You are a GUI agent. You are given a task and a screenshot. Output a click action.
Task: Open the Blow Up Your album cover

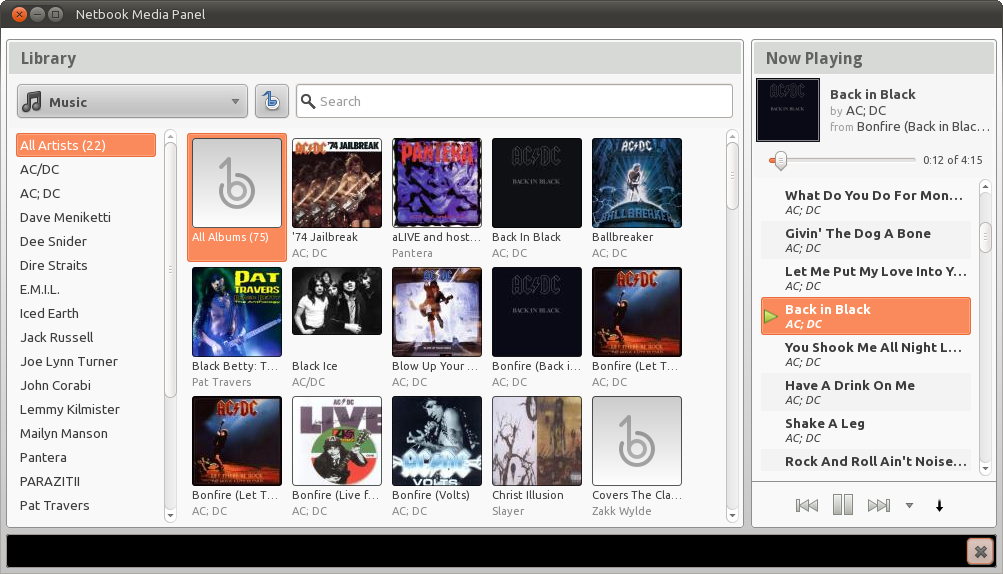437,312
